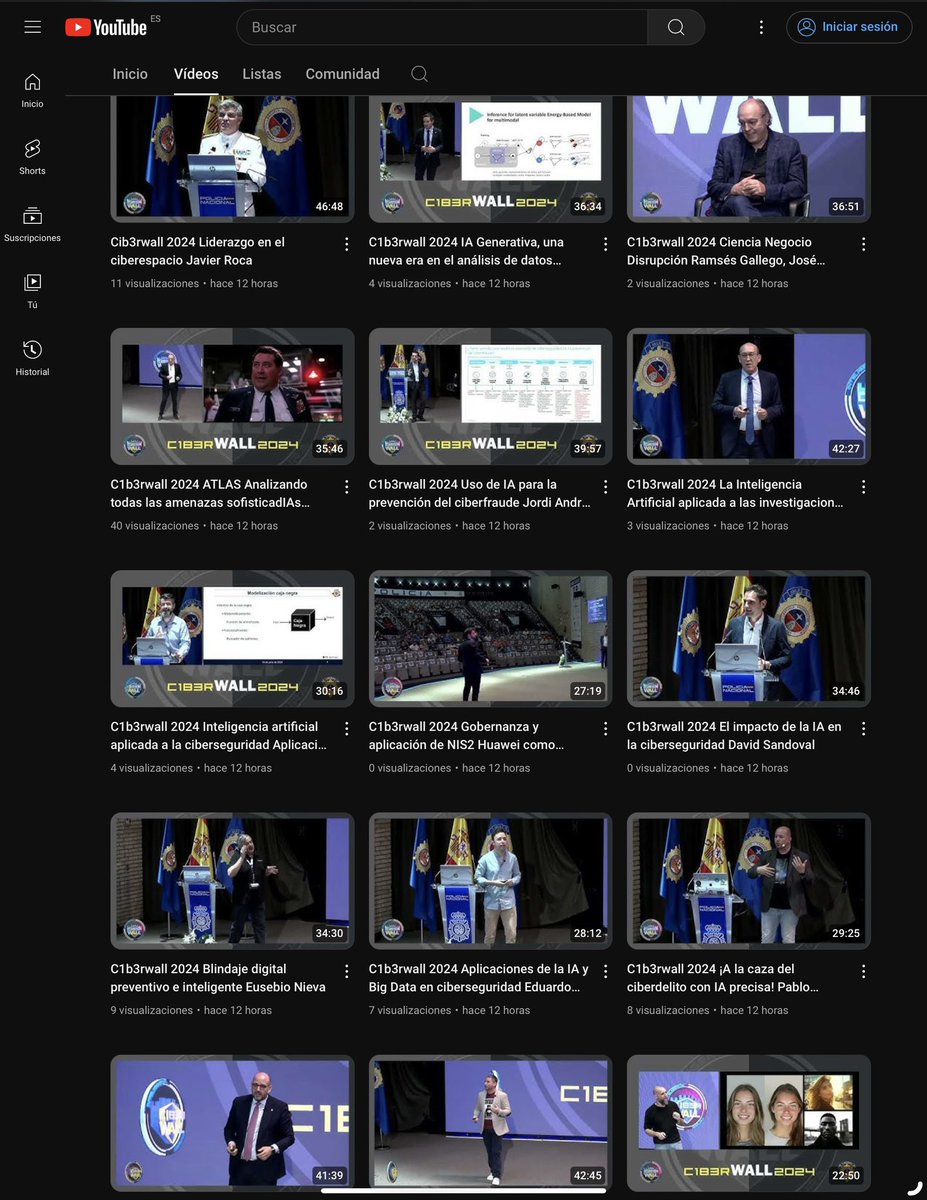Open options for Blindaje digital preventivo video
The image size is (927, 1200).
(347, 971)
